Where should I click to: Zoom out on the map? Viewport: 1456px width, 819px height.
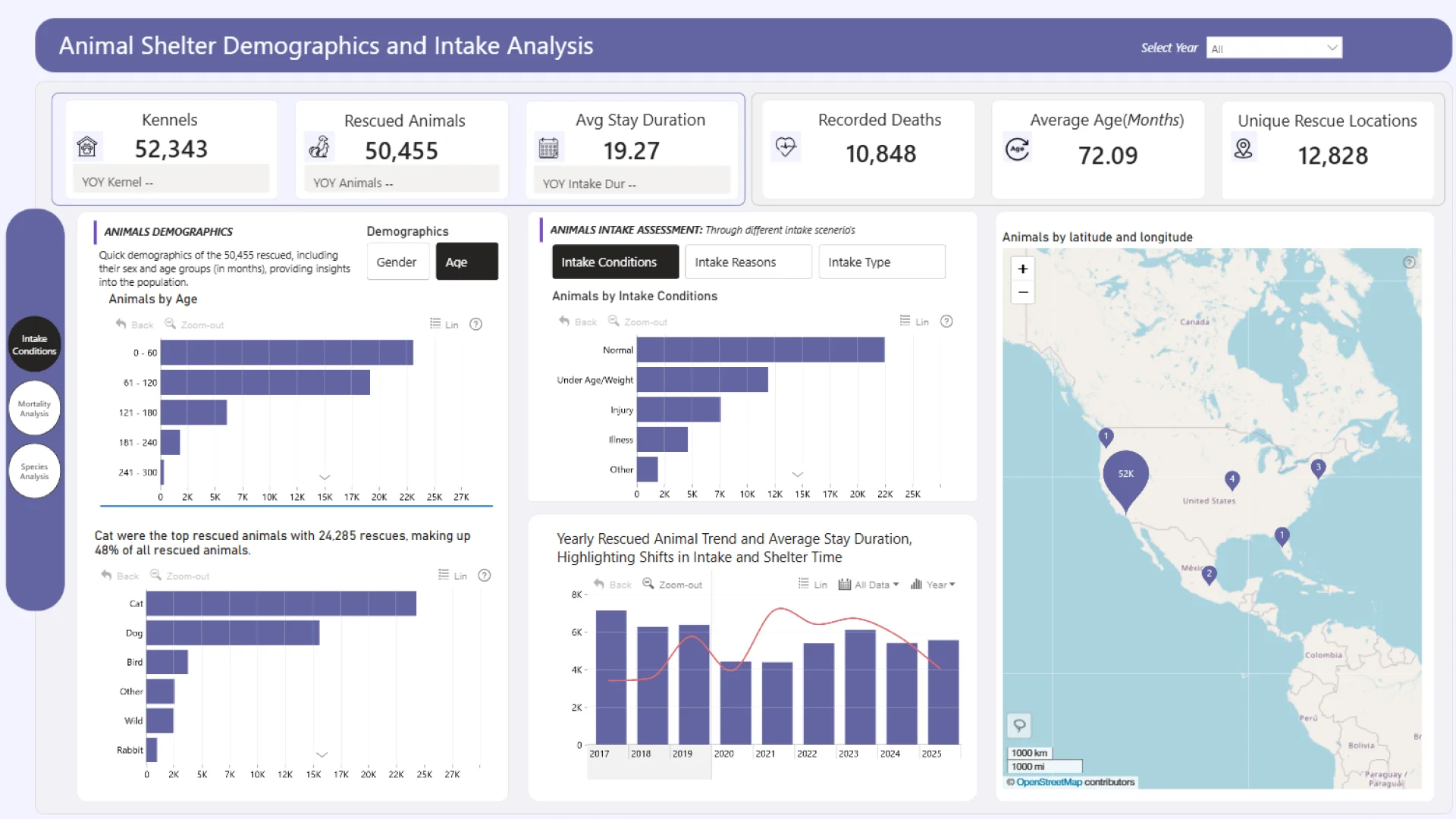1022,292
